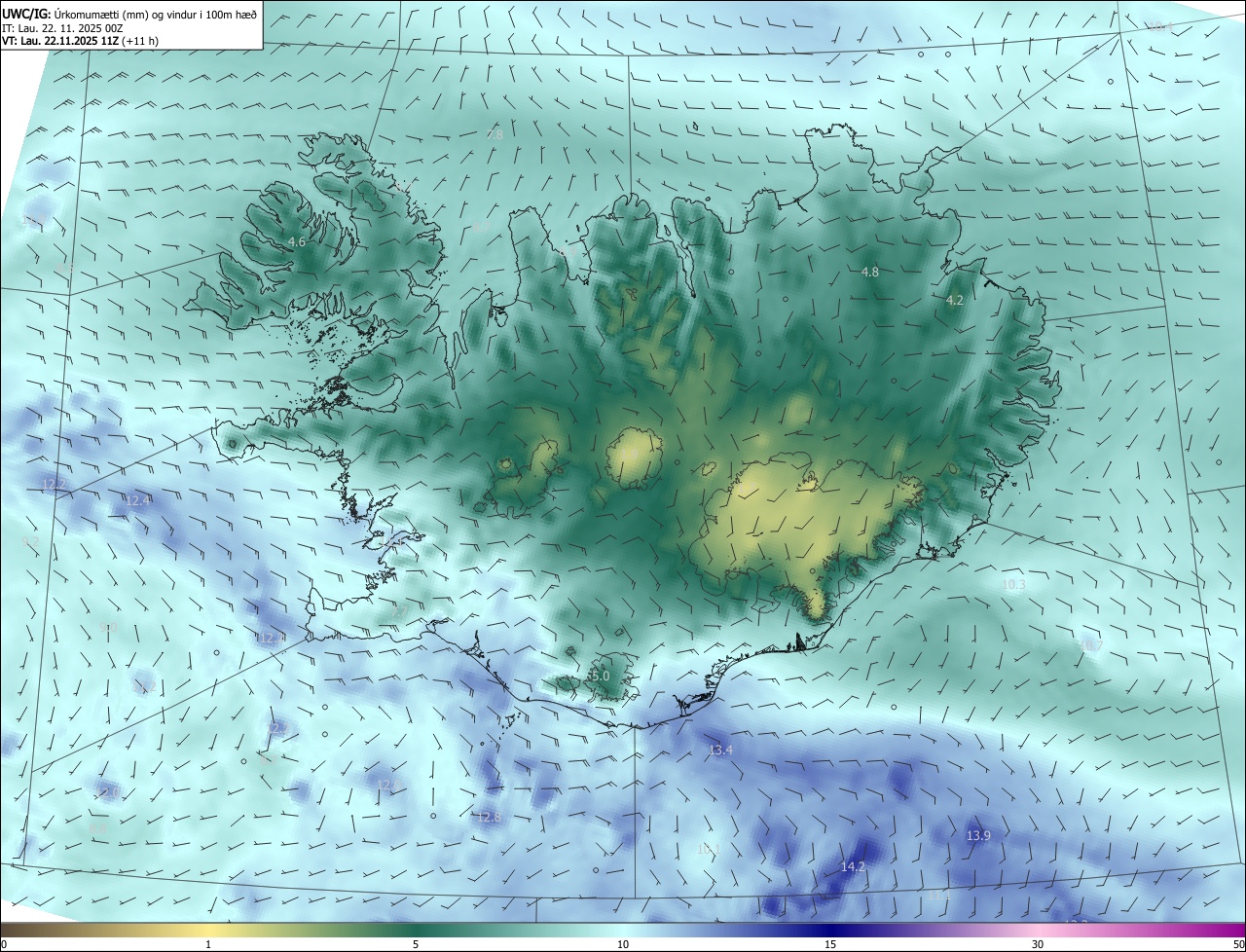The height and width of the screenshot is (952, 1246).
Task: Click the 10.3 value label
Action: (x=1013, y=585)
